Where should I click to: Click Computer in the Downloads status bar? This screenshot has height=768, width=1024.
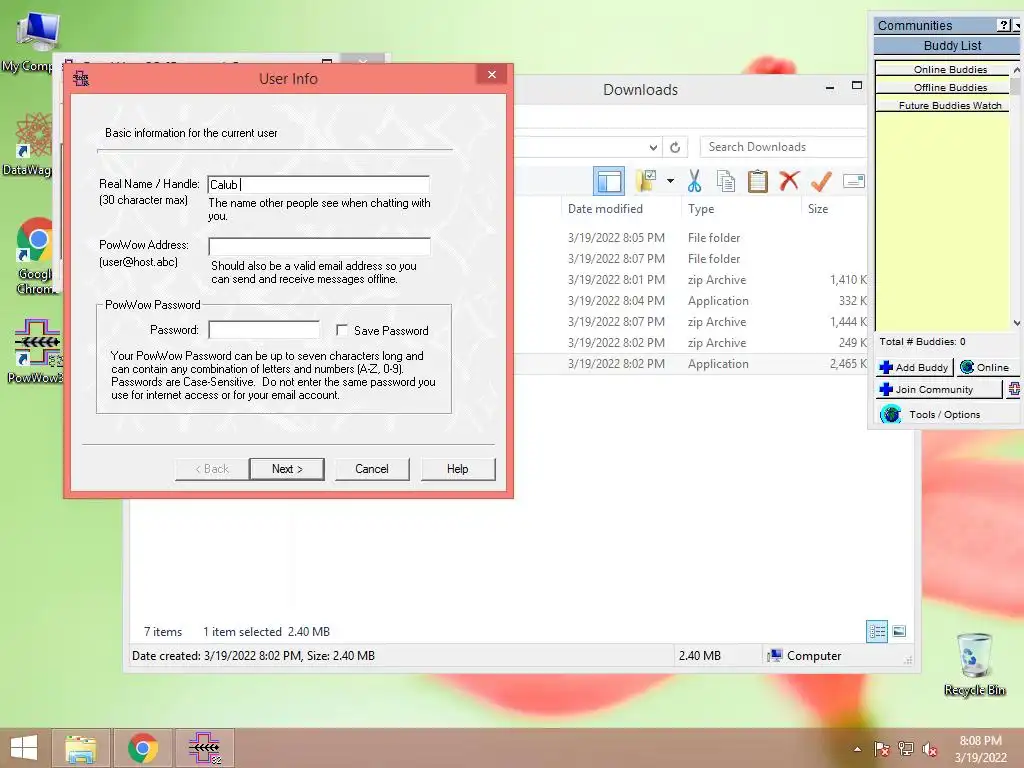point(806,655)
